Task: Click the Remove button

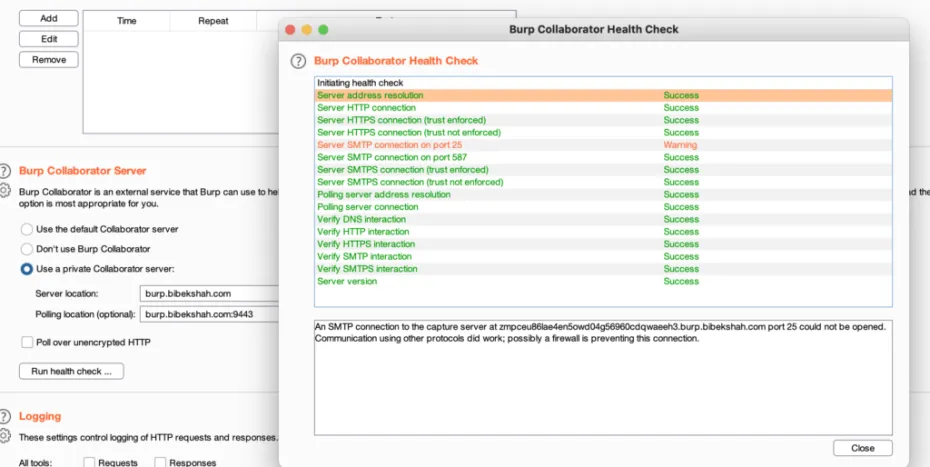Action: [49, 59]
